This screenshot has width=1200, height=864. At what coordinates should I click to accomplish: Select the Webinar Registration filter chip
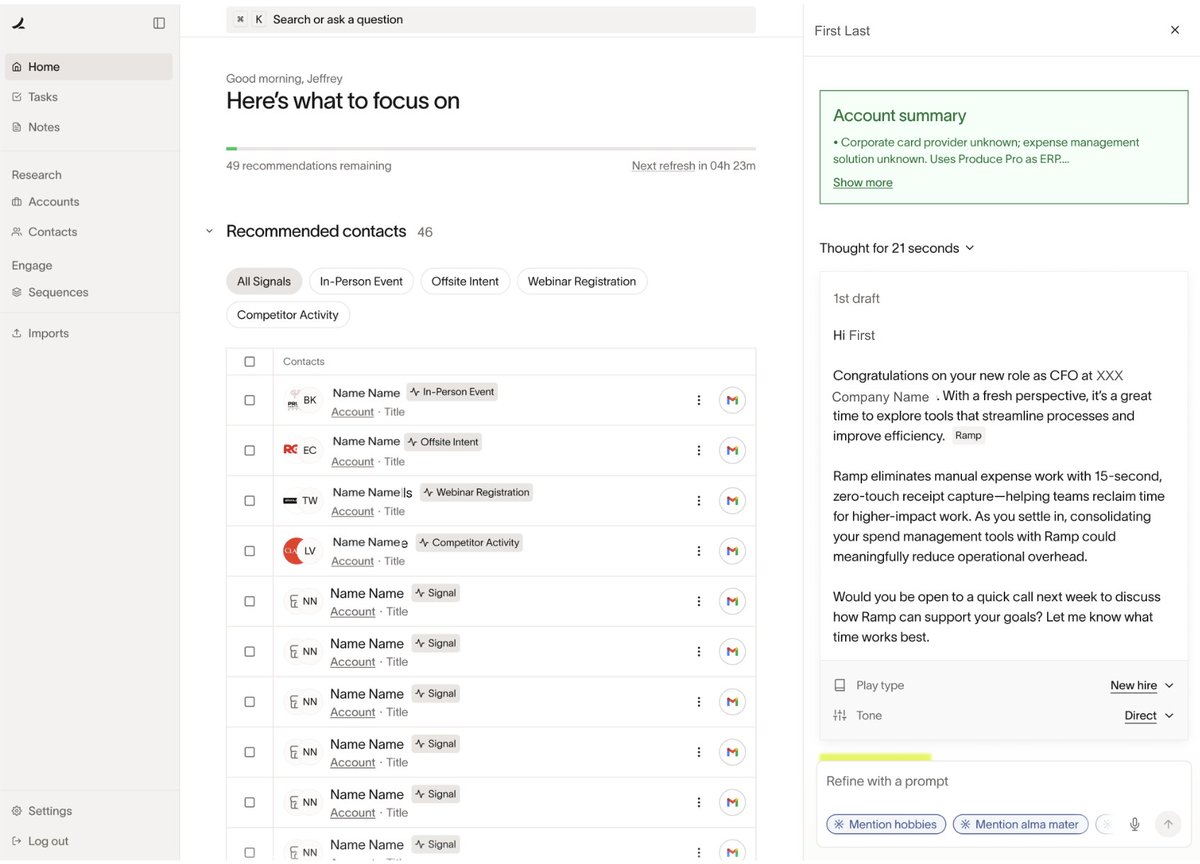[582, 281]
